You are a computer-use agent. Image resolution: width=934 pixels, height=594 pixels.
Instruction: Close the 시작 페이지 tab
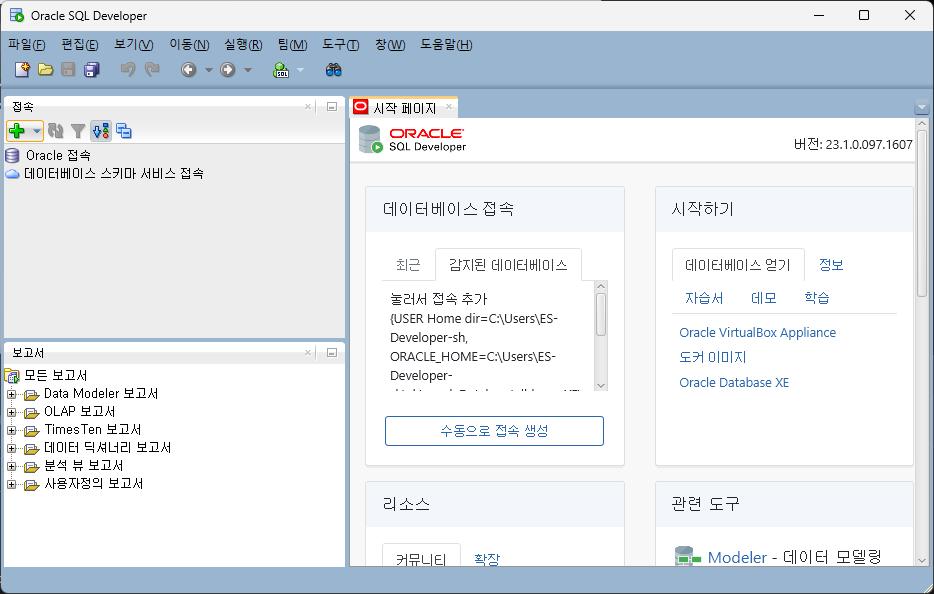(449, 107)
